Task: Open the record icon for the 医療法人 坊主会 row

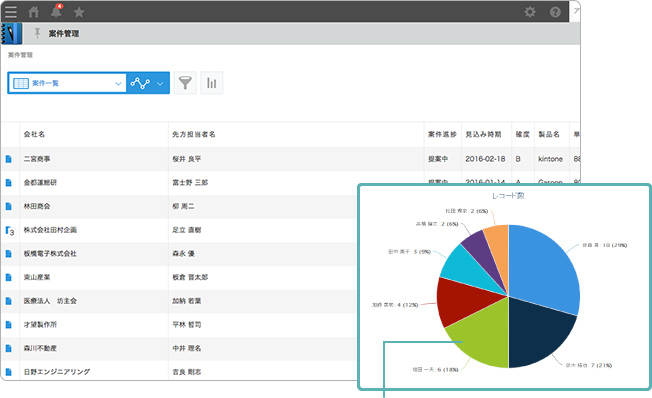Action: (9, 301)
